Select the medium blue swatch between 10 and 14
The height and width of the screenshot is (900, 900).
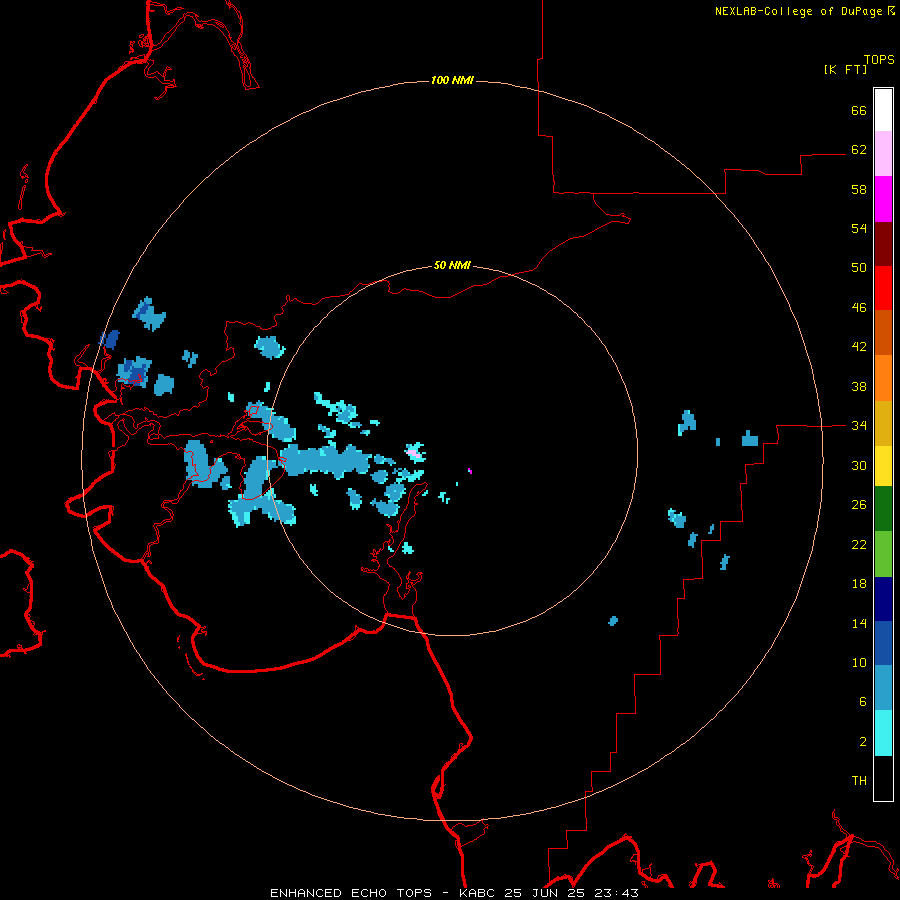pyautogui.click(x=883, y=643)
